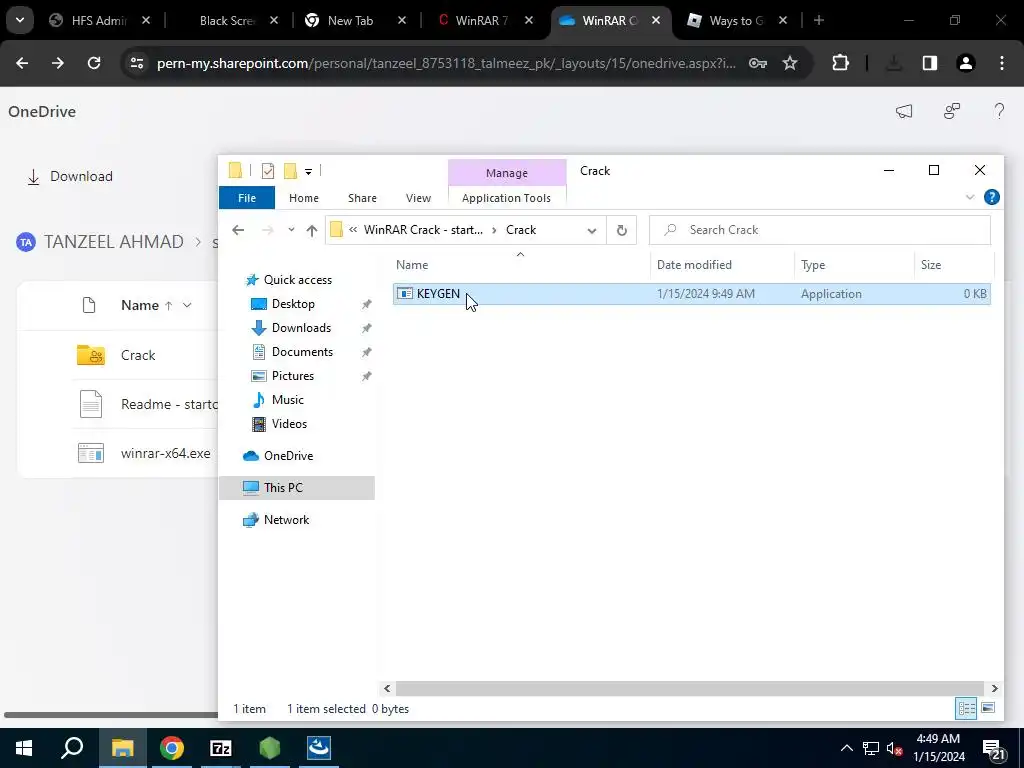Open Windows Start menu
This screenshot has width=1024, height=768.
point(24,748)
